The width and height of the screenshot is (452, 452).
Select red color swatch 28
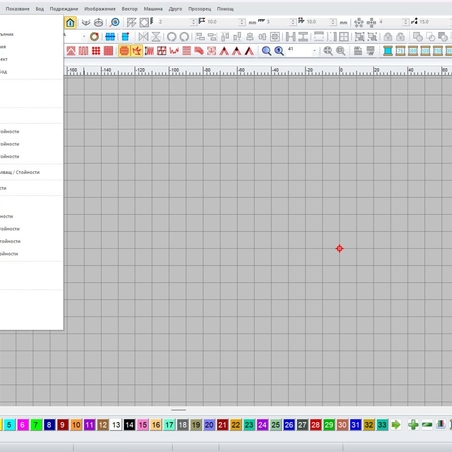click(x=315, y=425)
